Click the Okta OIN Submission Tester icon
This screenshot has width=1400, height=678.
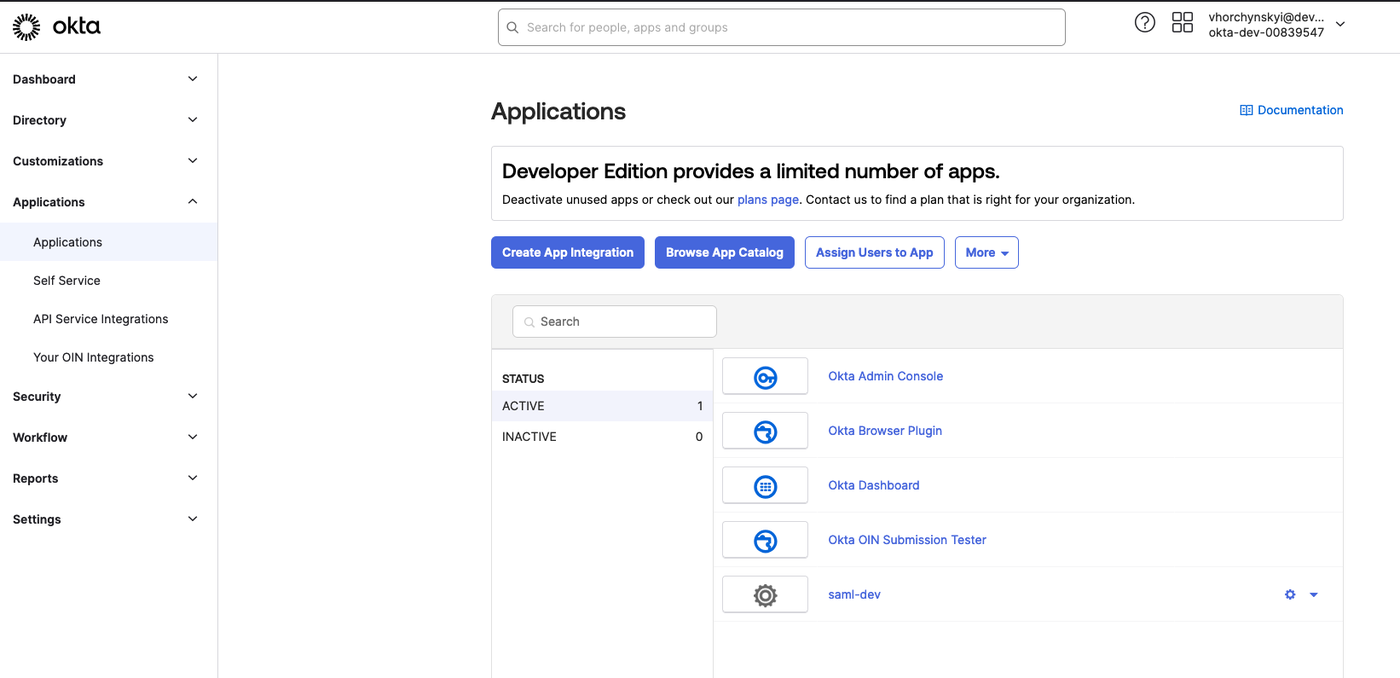tap(765, 540)
